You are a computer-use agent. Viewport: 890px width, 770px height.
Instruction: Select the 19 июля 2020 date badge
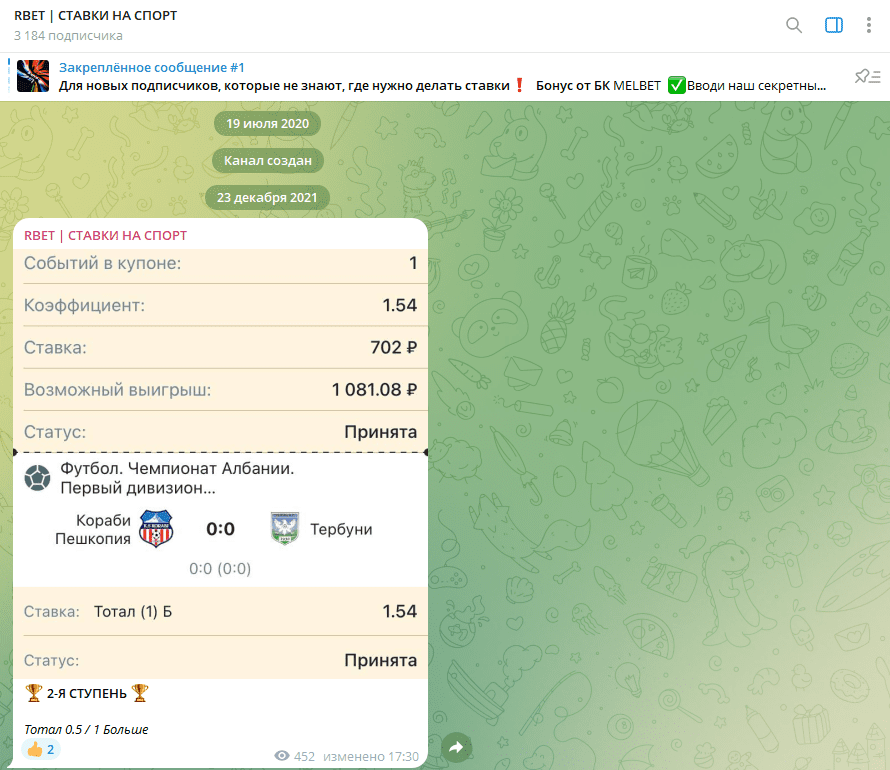click(x=267, y=124)
